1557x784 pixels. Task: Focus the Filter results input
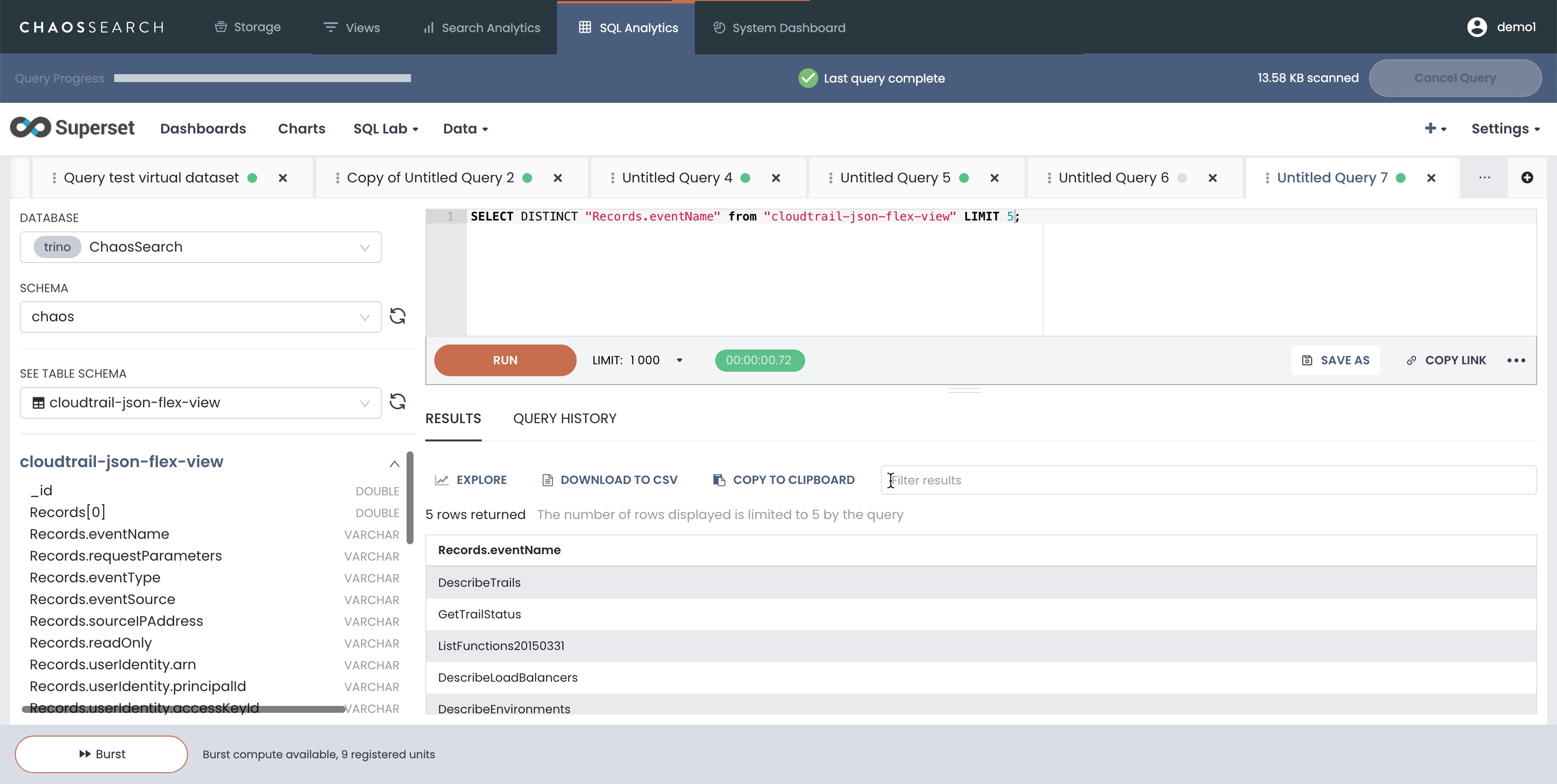click(x=1209, y=480)
